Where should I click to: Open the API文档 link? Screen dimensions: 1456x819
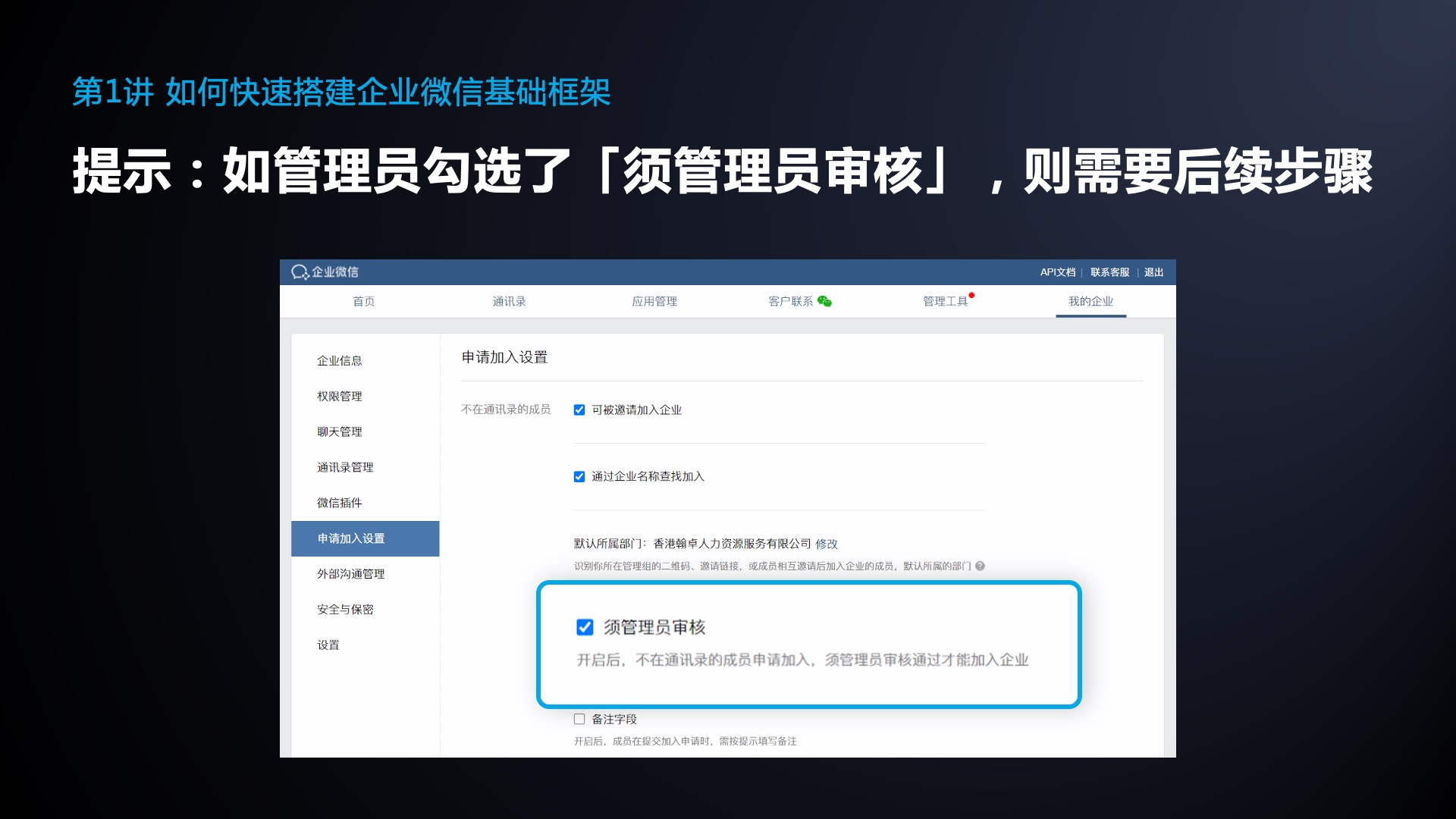click(x=1058, y=272)
